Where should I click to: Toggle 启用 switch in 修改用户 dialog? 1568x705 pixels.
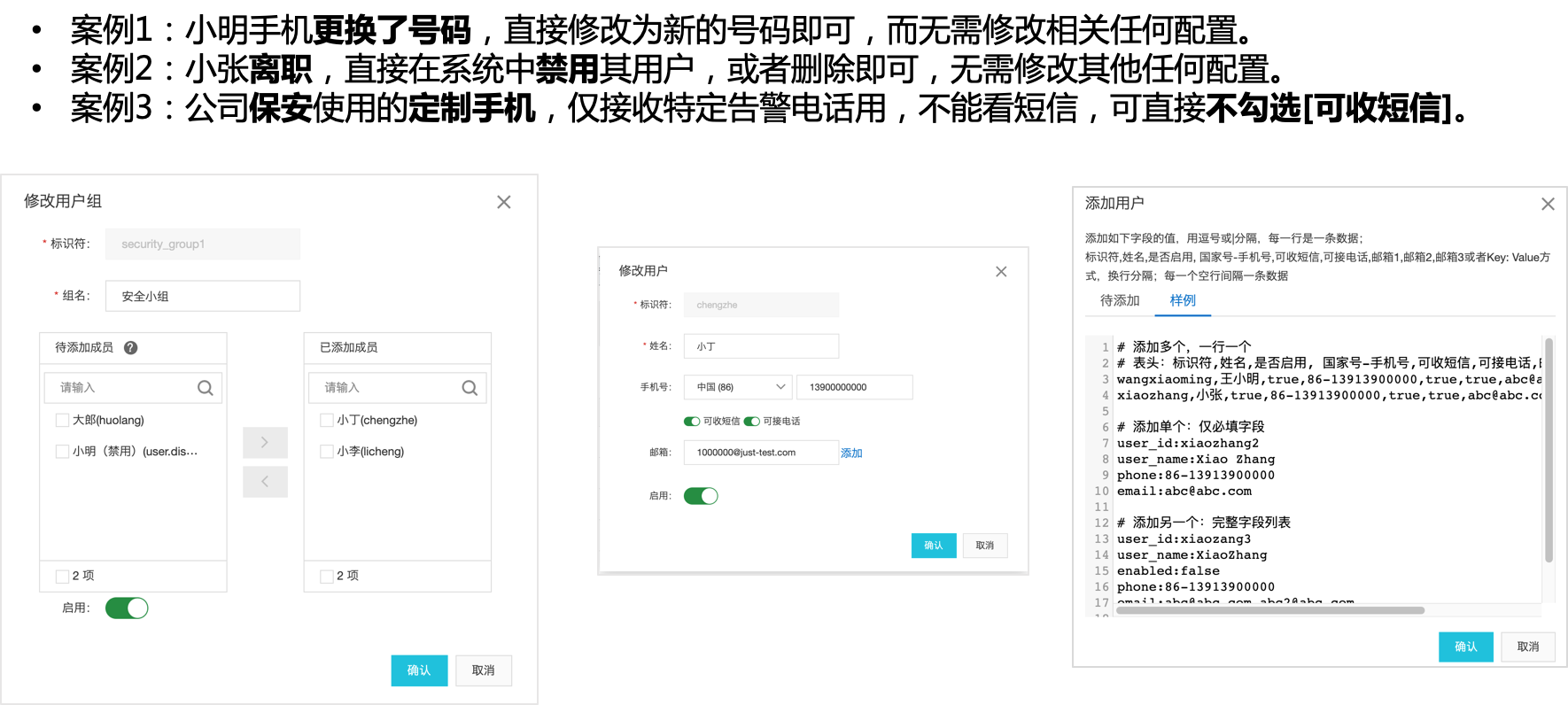(x=701, y=495)
